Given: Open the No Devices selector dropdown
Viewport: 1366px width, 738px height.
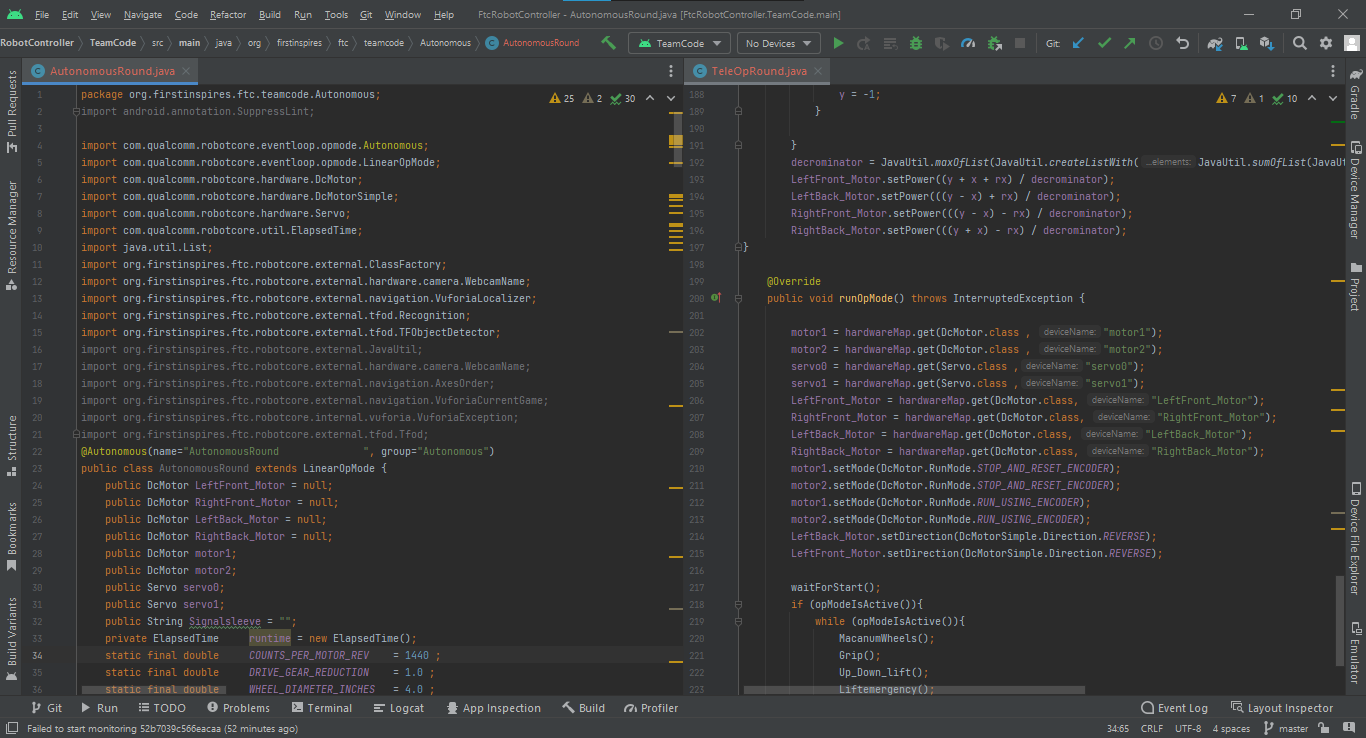Looking at the screenshot, I should [778, 43].
